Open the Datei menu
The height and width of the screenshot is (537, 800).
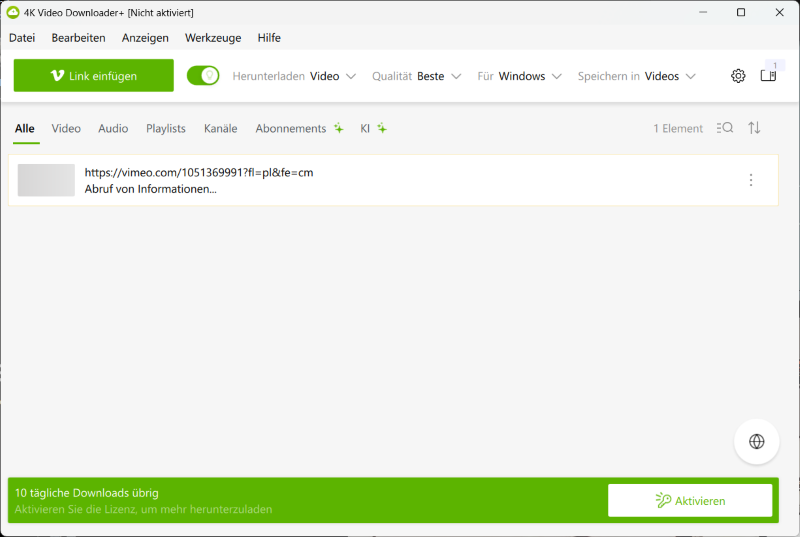coord(22,38)
